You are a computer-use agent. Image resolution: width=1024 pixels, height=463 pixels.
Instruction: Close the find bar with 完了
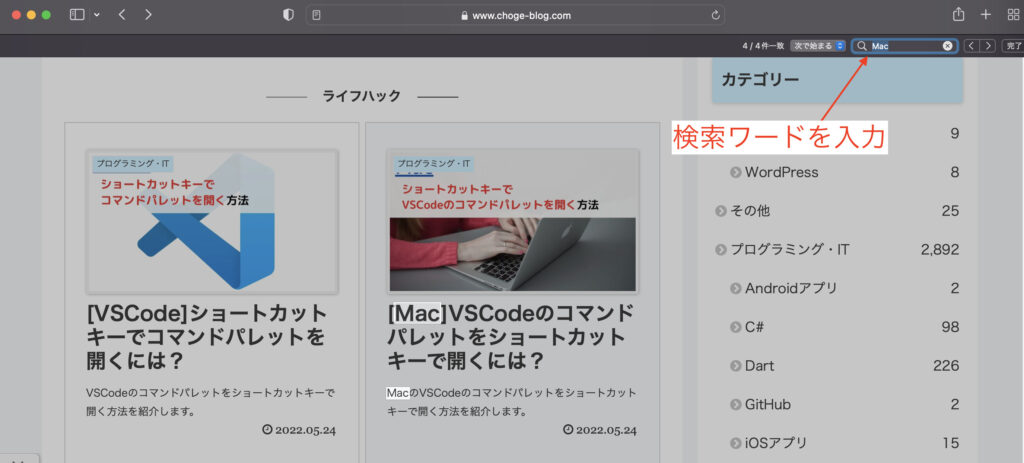(x=1013, y=46)
